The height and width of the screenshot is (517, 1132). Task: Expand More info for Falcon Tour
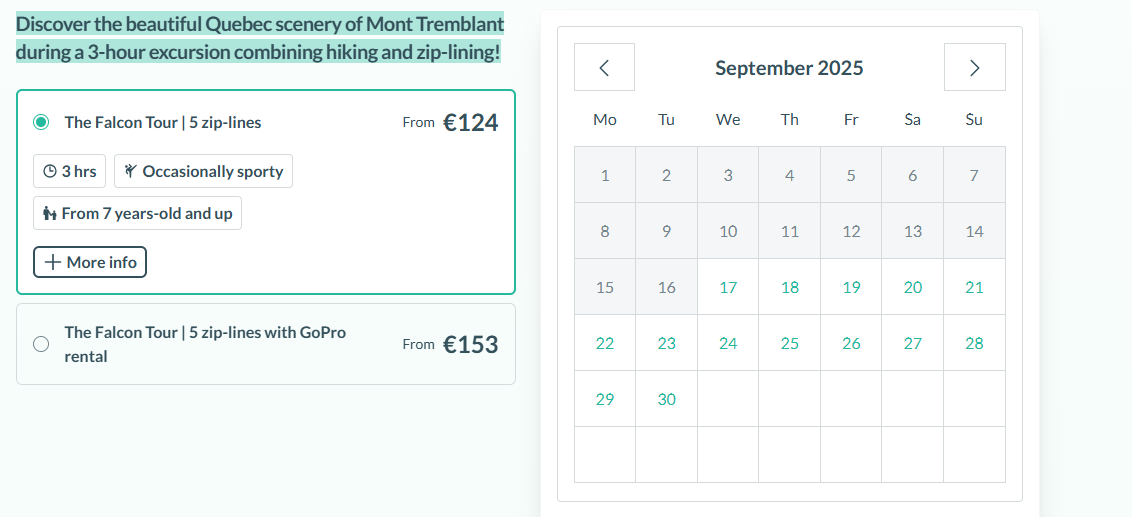tap(90, 262)
